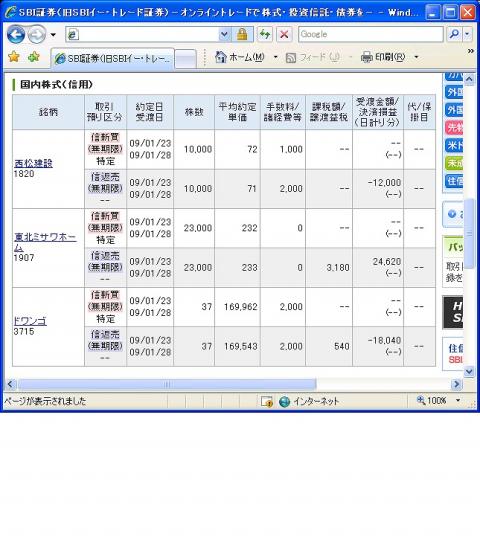Click the pink 先物 sidebar button
Viewport: 480px width, 551px height.
[454, 128]
